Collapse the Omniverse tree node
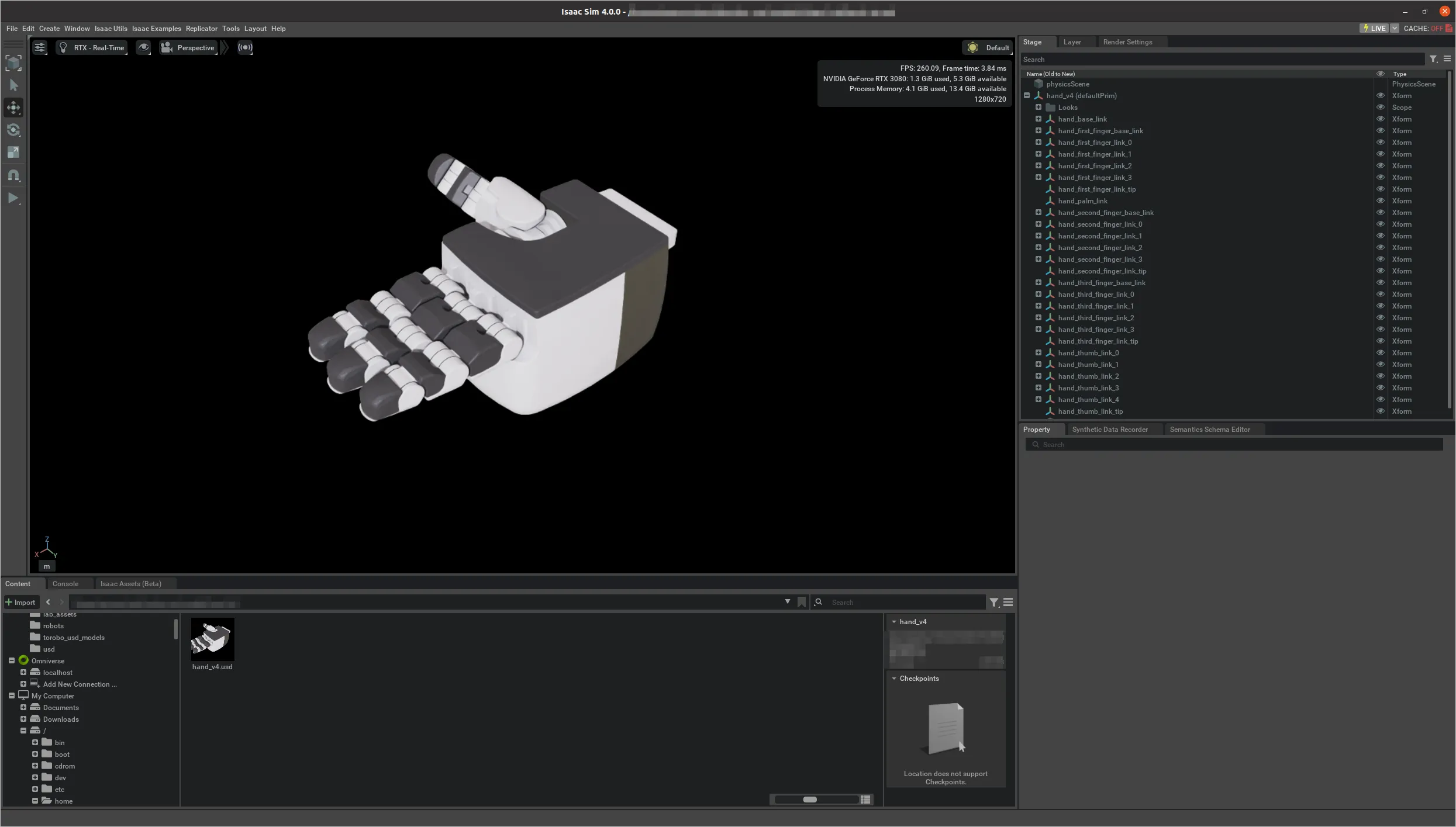 click(x=12, y=660)
